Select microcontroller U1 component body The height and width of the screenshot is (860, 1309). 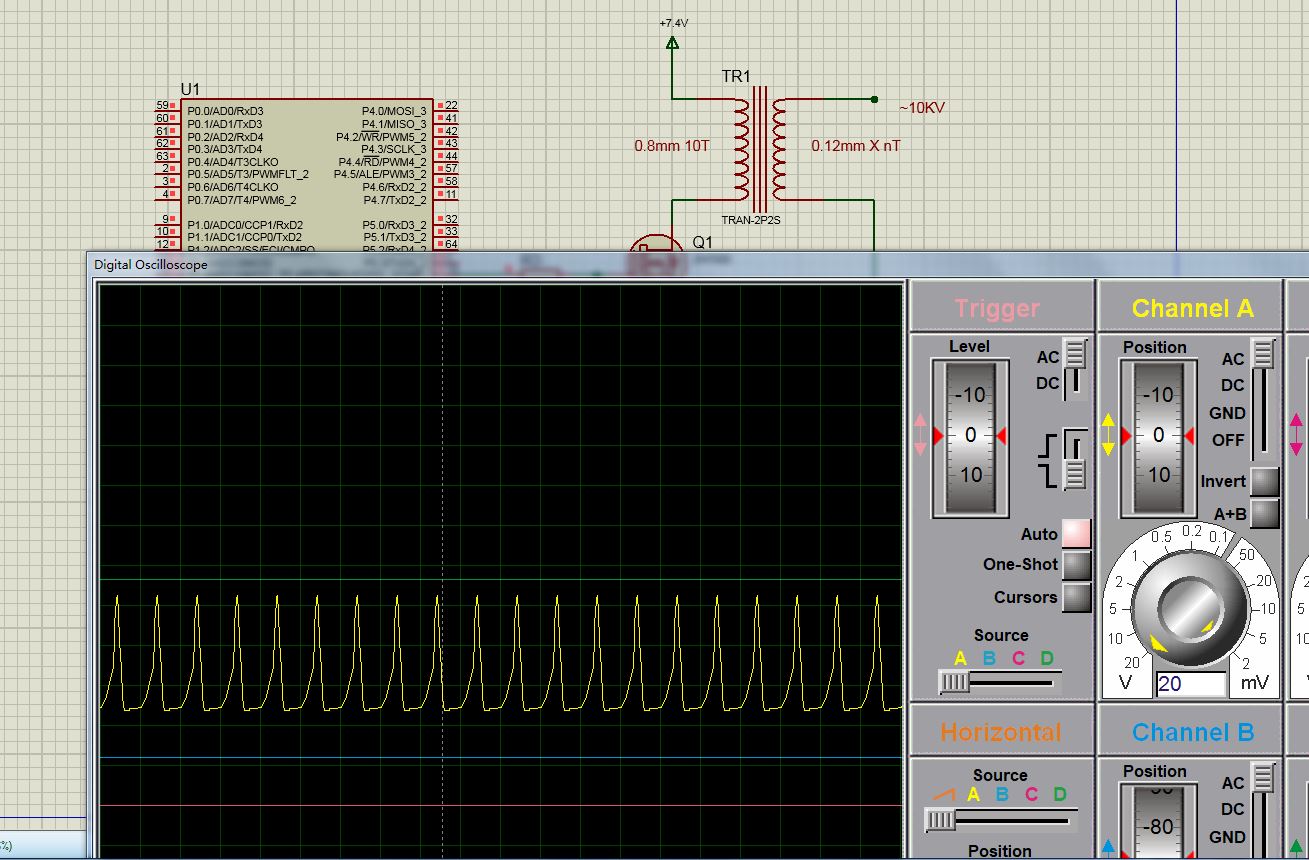pyautogui.click(x=307, y=176)
